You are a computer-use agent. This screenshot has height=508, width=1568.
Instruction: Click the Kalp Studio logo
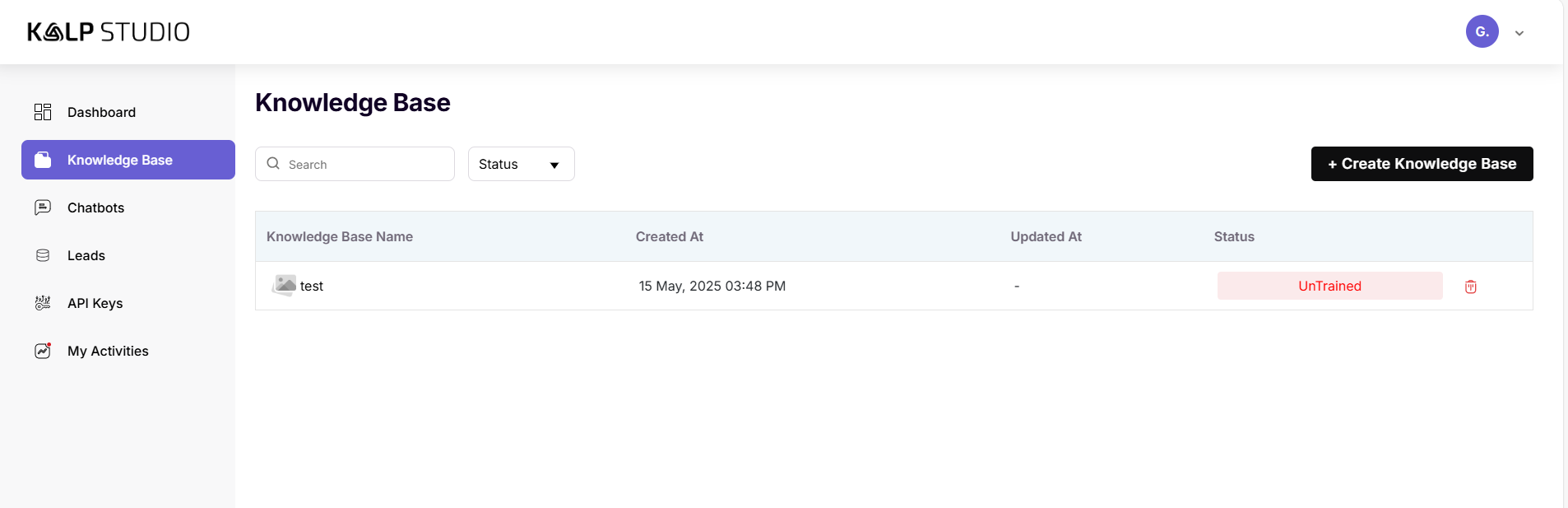(x=109, y=32)
